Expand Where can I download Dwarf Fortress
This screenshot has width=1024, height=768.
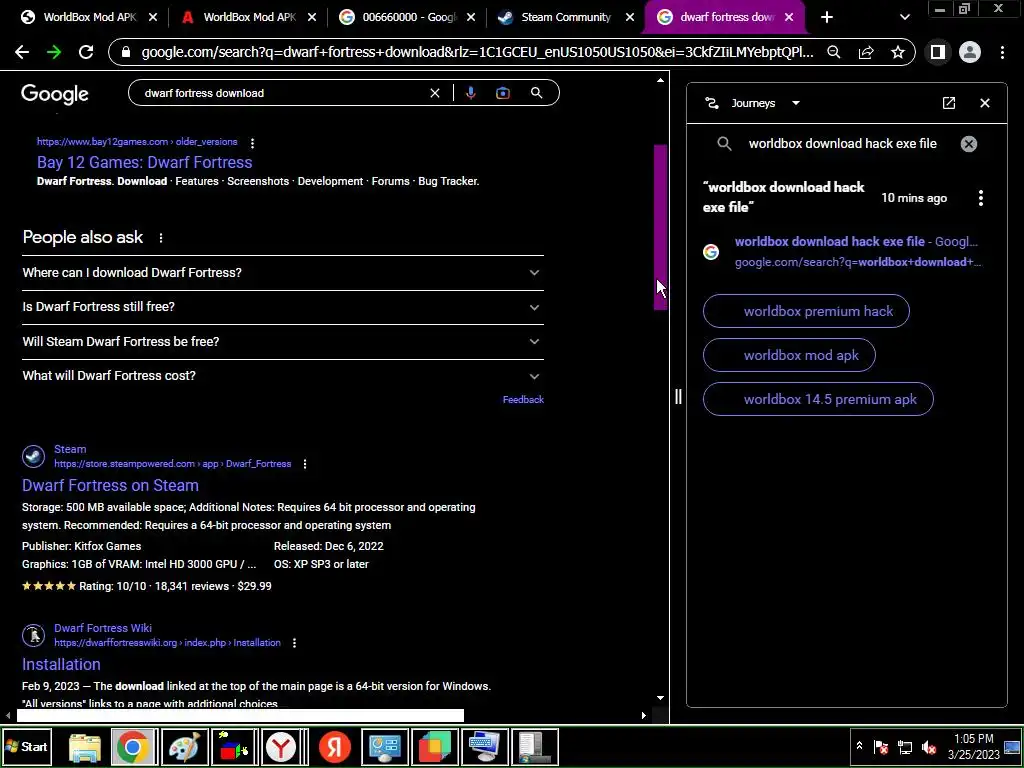283,272
